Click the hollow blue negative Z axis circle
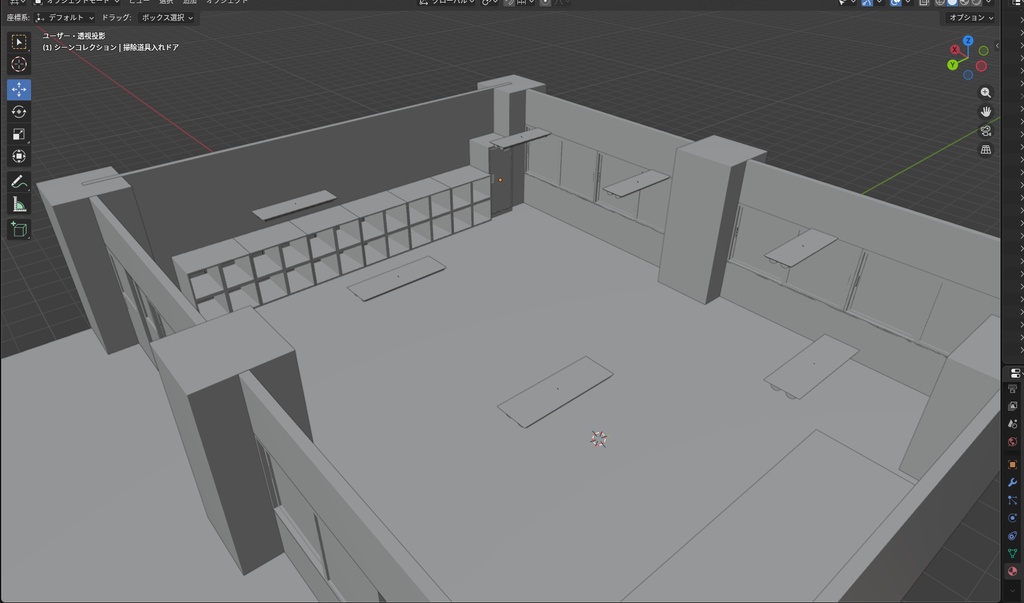Screen dimensions: 1024x603 (x=968, y=75)
